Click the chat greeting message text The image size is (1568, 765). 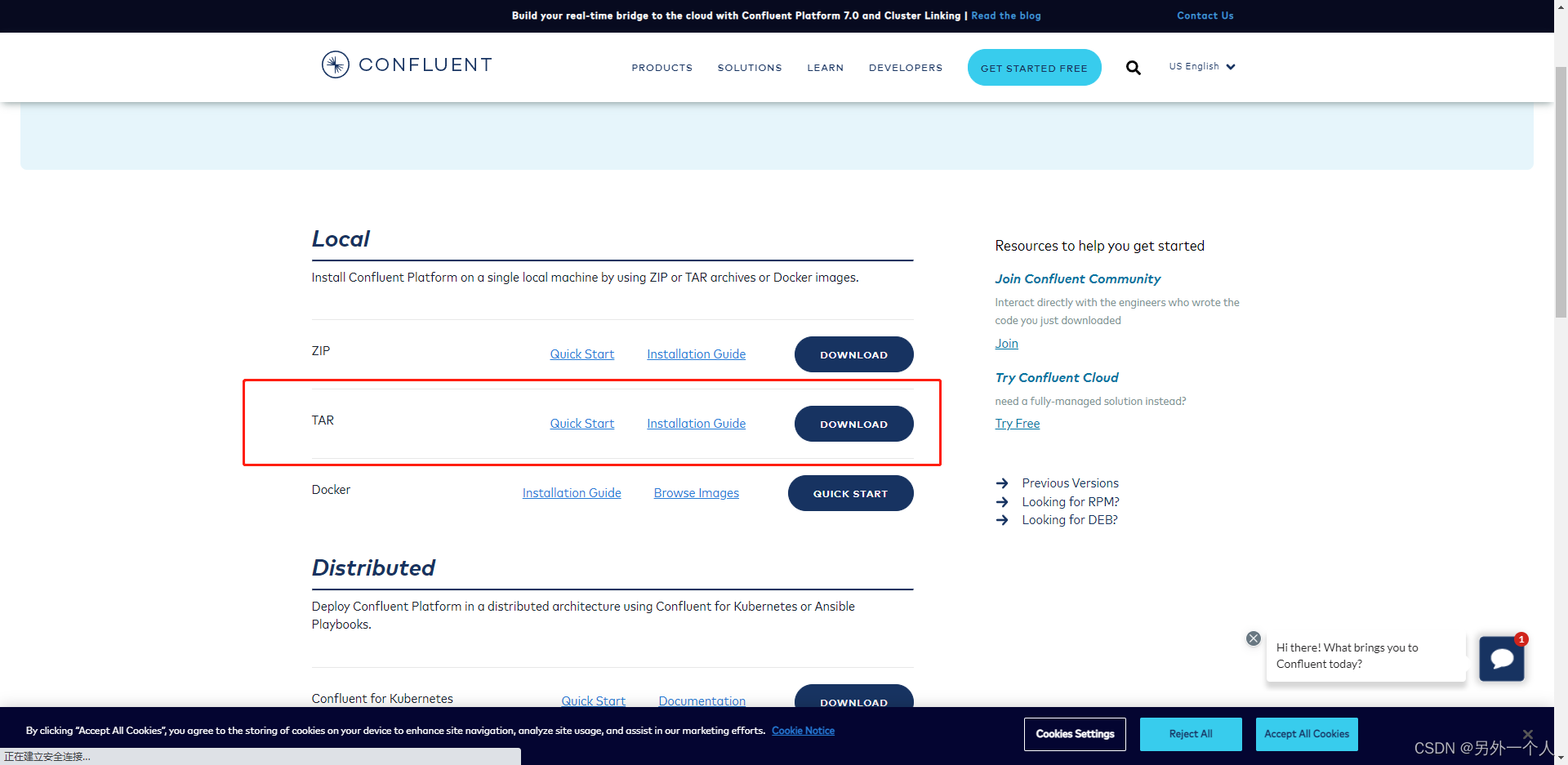pyautogui.click(x=1347, y=656)
